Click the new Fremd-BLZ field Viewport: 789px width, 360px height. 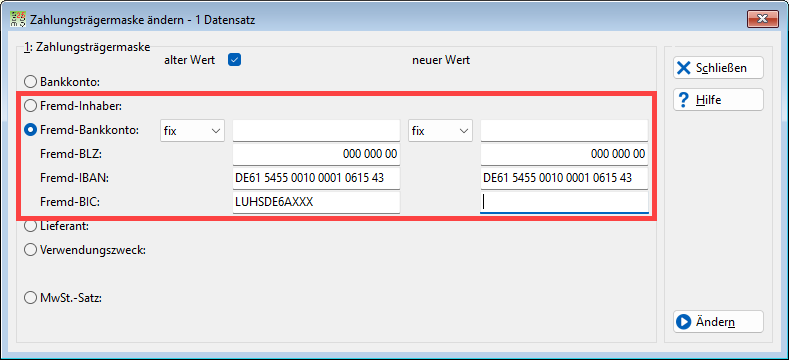(x=565, y=155)
